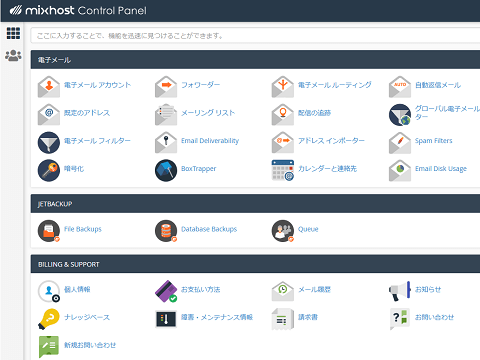Click the 障害・メンテナンス情報 link
This screenshot has width=480, height=360.
point(217,317)
